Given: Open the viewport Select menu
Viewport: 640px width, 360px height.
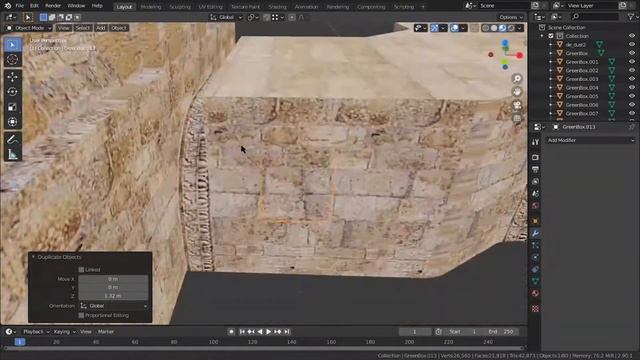Looking at the screenshot, I should coord(82,28).
